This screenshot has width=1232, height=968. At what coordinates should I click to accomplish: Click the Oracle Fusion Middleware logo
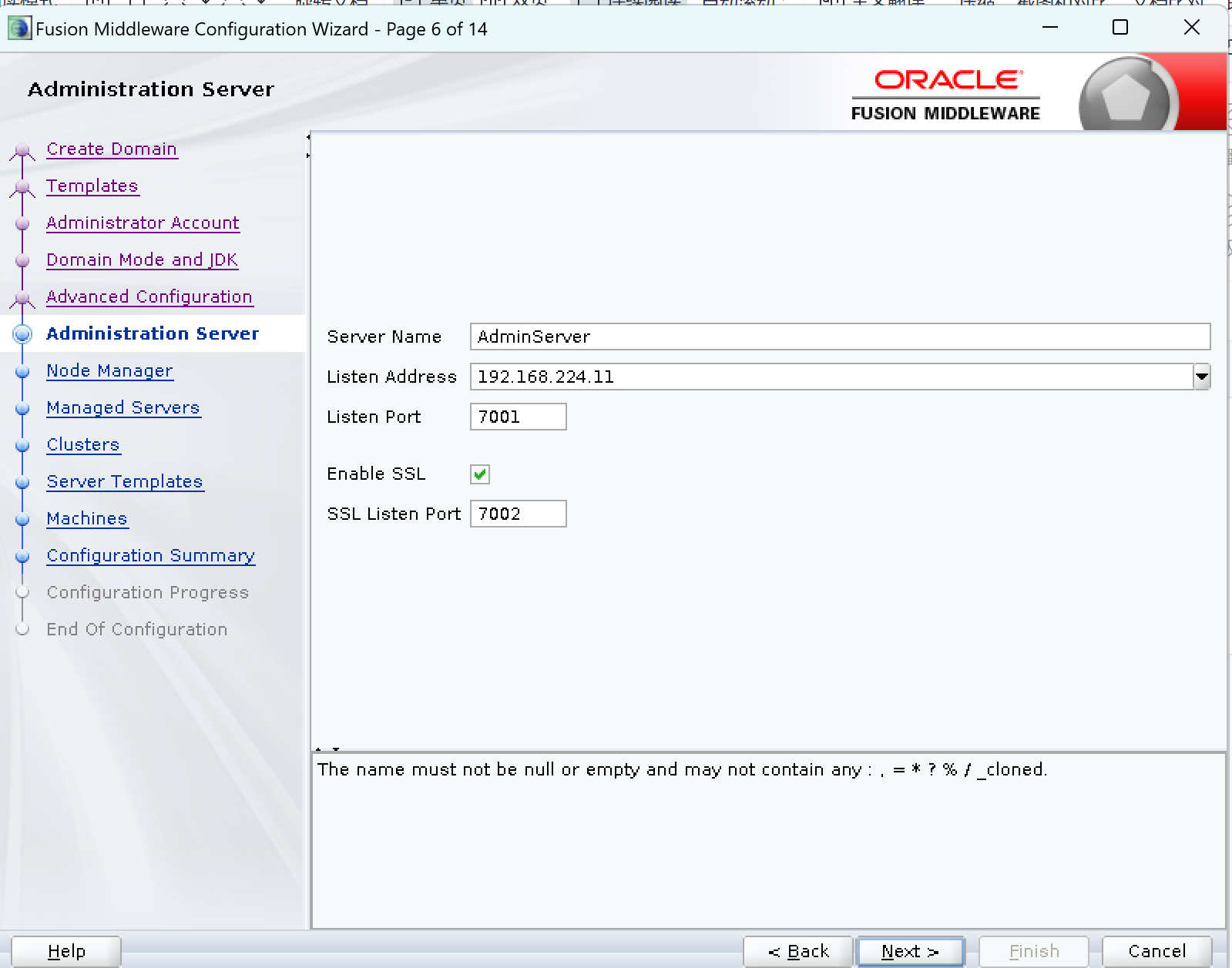pos(945,95)
